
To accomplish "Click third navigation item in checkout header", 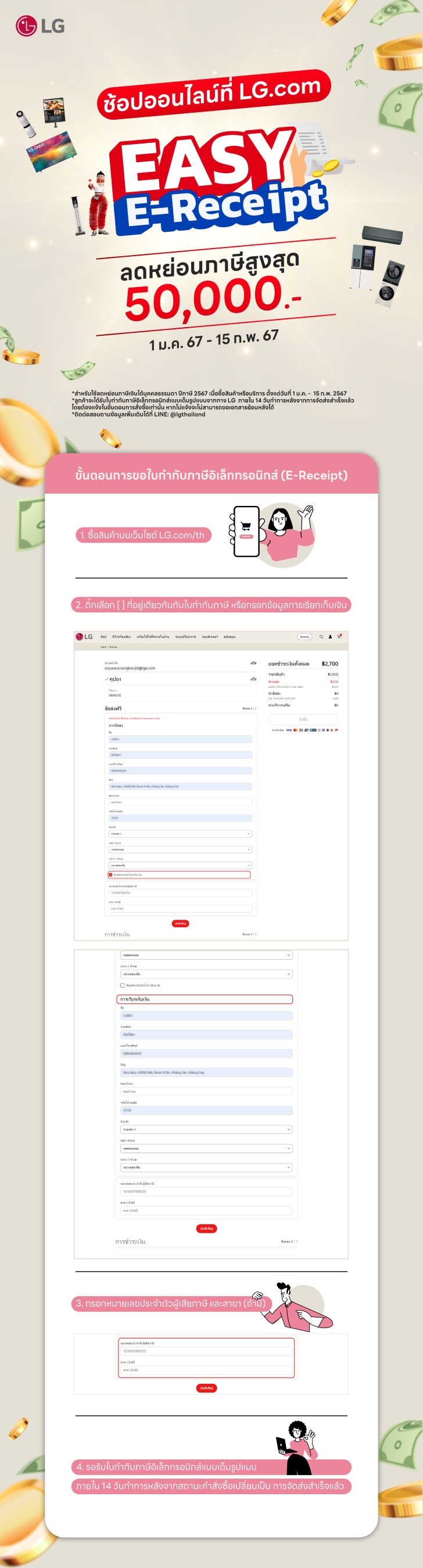I will (x=153, y=637).
